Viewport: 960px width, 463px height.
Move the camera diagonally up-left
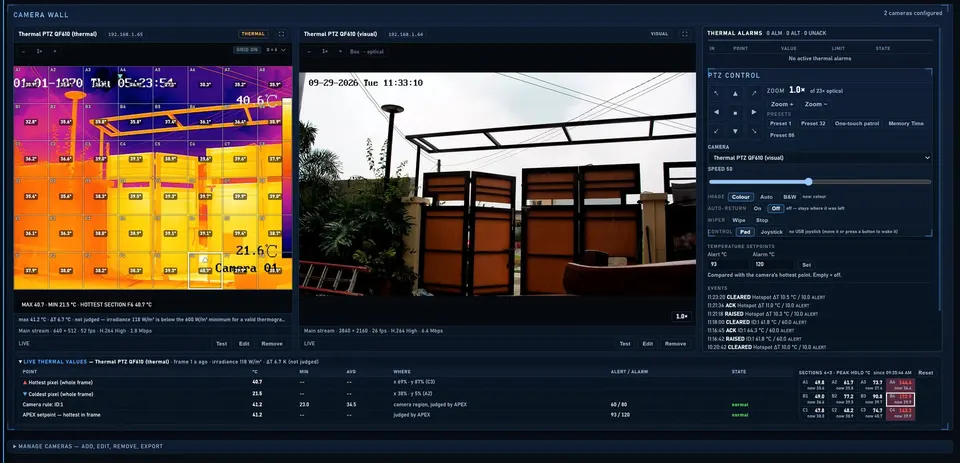(x=716, y=93)
